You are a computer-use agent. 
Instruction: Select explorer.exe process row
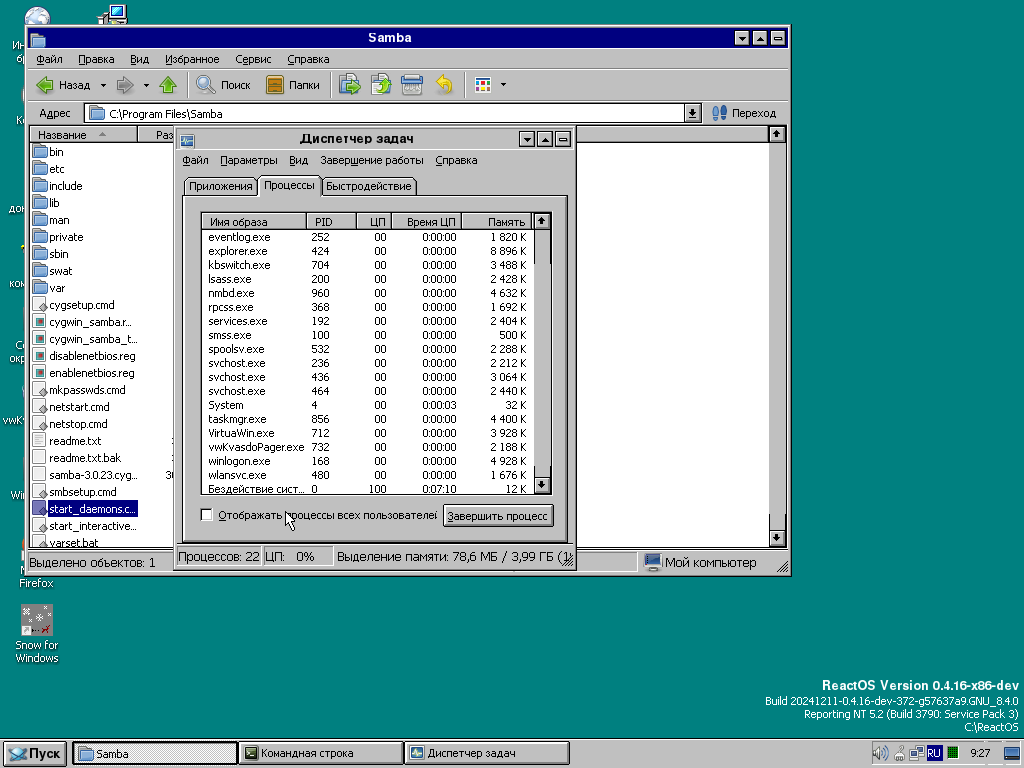click(x=368, y=251)
